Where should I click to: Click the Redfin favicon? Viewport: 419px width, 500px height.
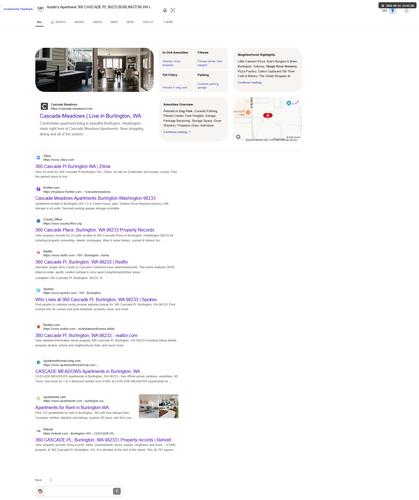coord(38,253)
